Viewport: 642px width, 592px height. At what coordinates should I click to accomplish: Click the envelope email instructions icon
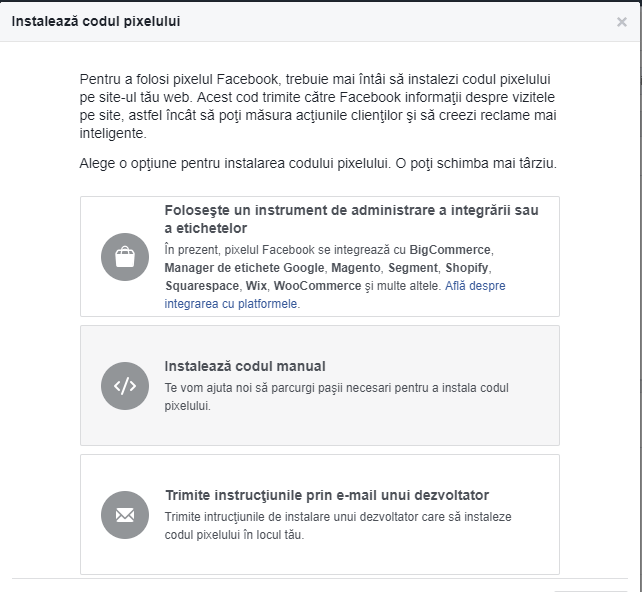[x=125, y=515]
